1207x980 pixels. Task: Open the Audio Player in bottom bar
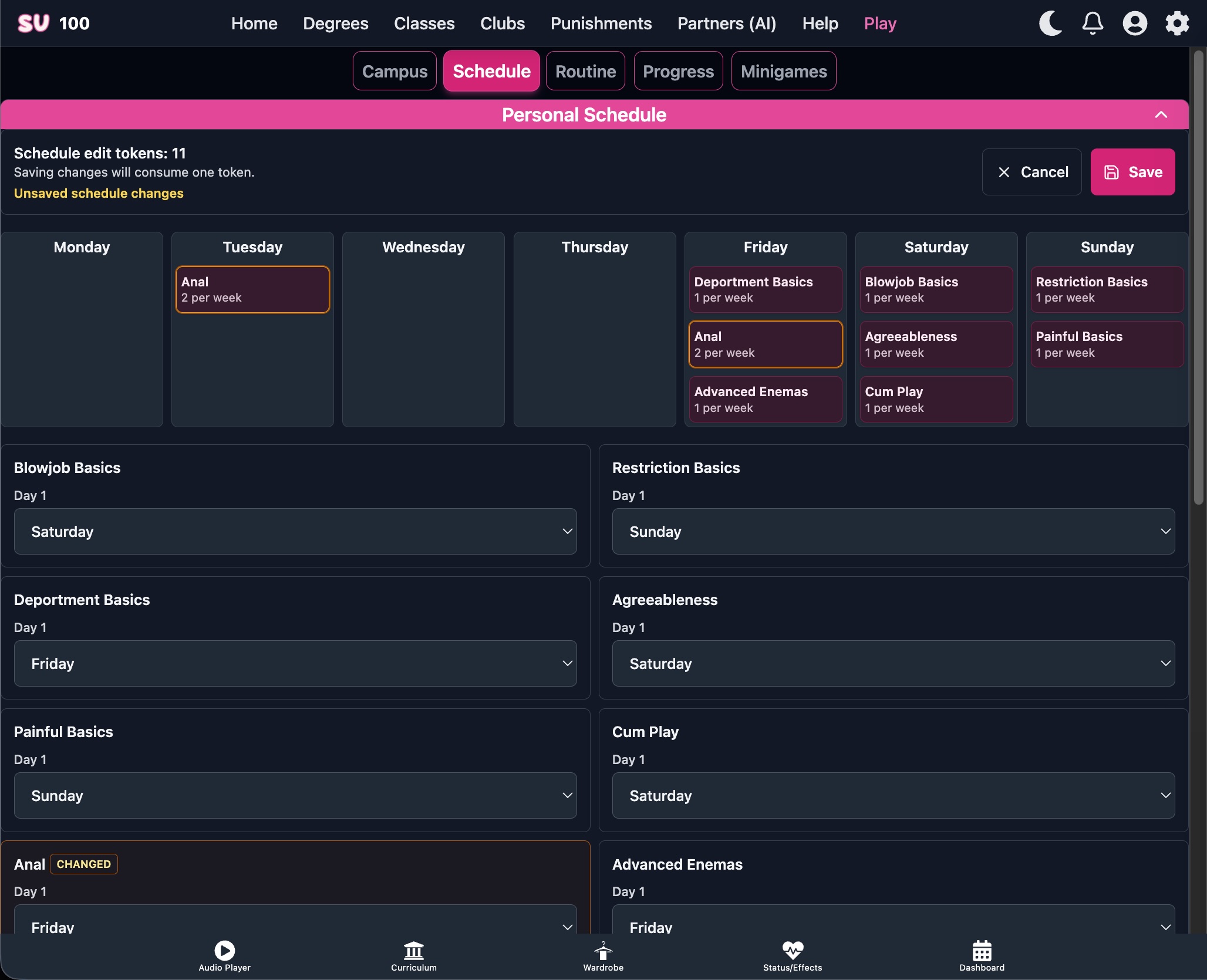pos(224,956)
